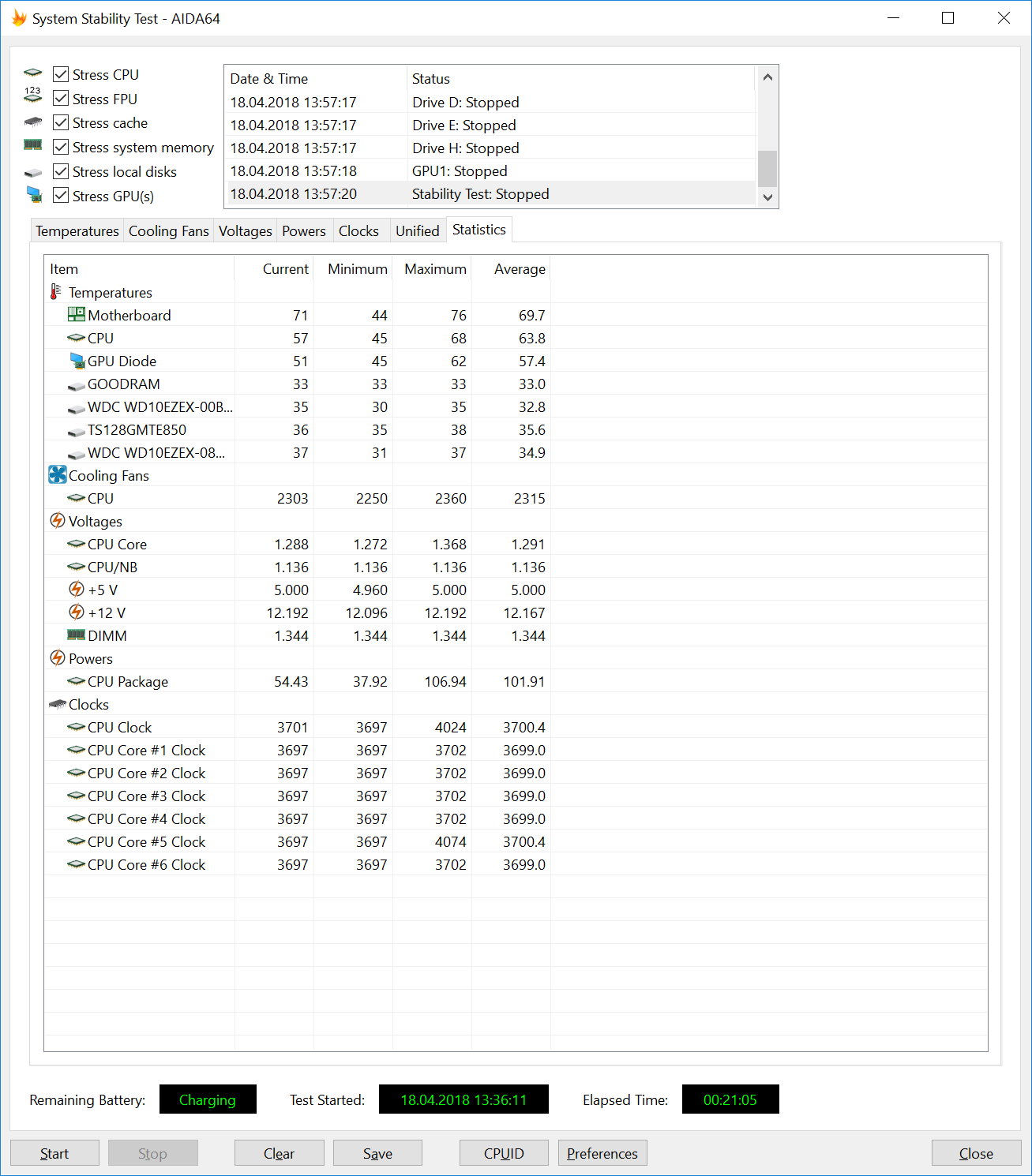Screen dimensions: 1032x1176
Task: Toggle the Stress FPU checkbox
Action: pyautogui.click(x=61, y=99)
